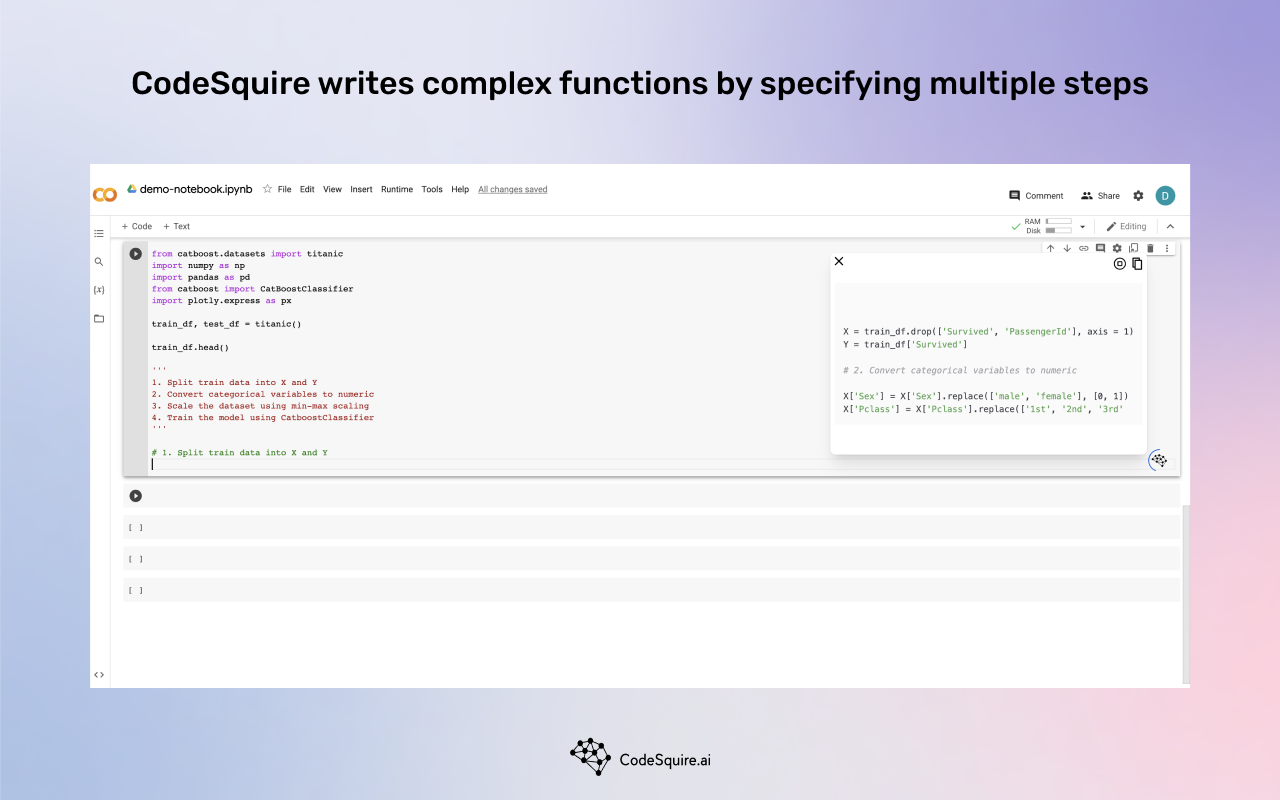The width and height of the screenshot is (1280, 800).
Task: Open the variables {x} inspector
Action: pyautogui.click(x=99, y=290)
